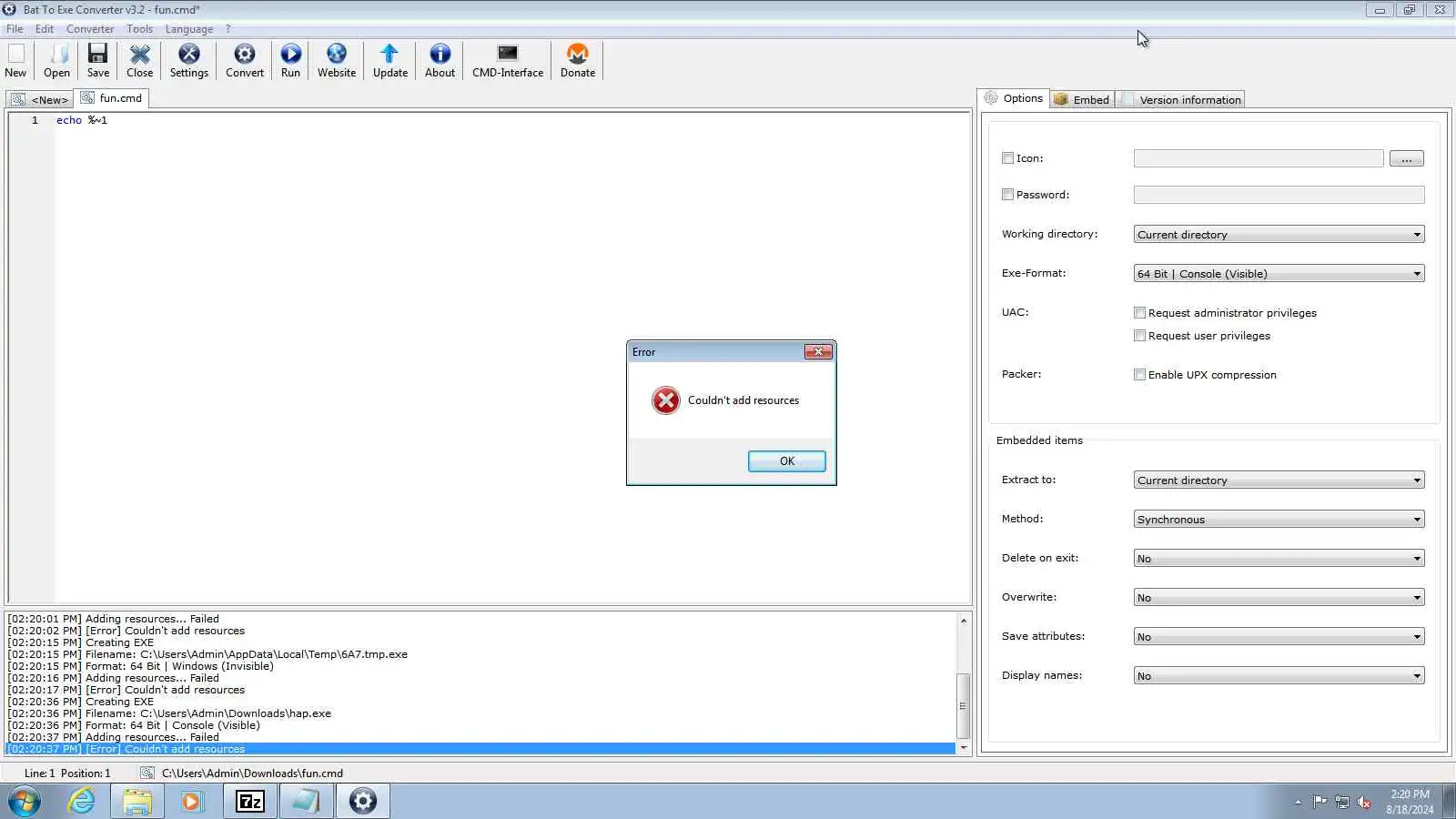1456x819 pixels.
Task: Click the network icon in the system tray
Action: point(1342,802)
